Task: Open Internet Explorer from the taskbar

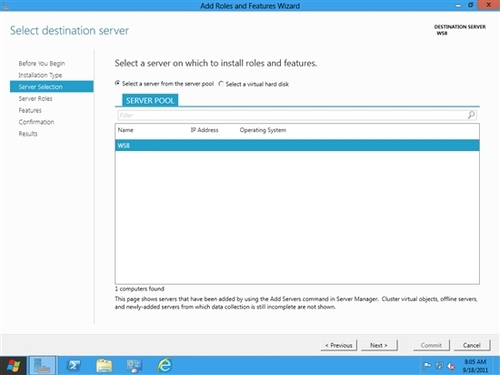Action: click(165, 365)
